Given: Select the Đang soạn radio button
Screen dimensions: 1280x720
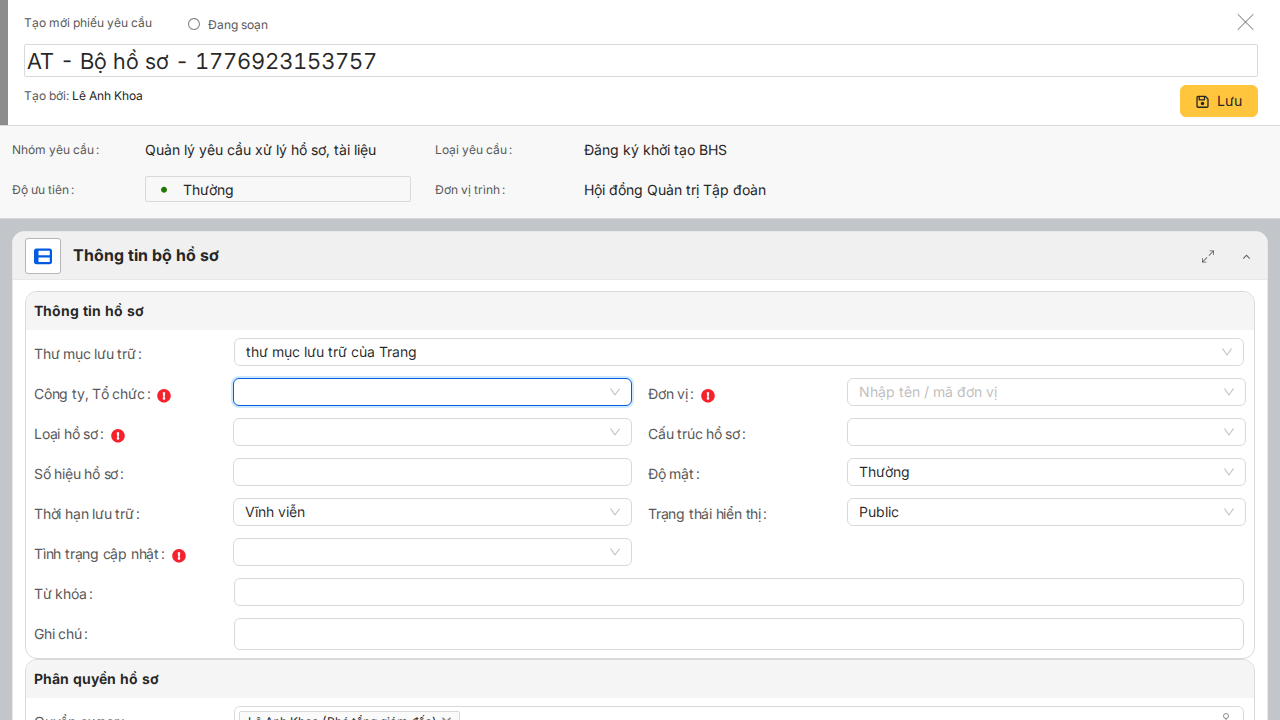Looking at the screenshot, I should click(x=194, y=24).
